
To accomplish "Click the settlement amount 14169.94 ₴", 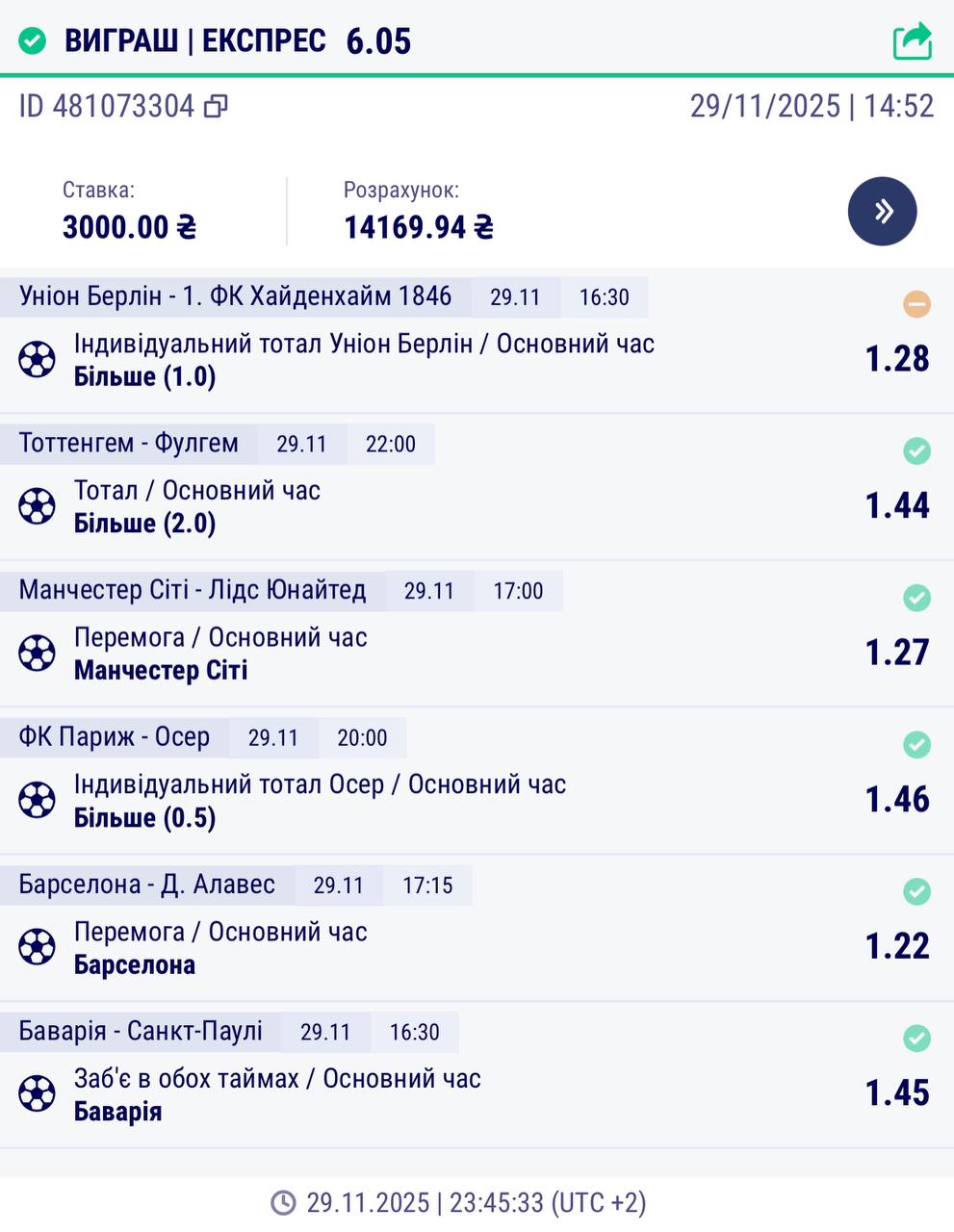I will (419, 227).
